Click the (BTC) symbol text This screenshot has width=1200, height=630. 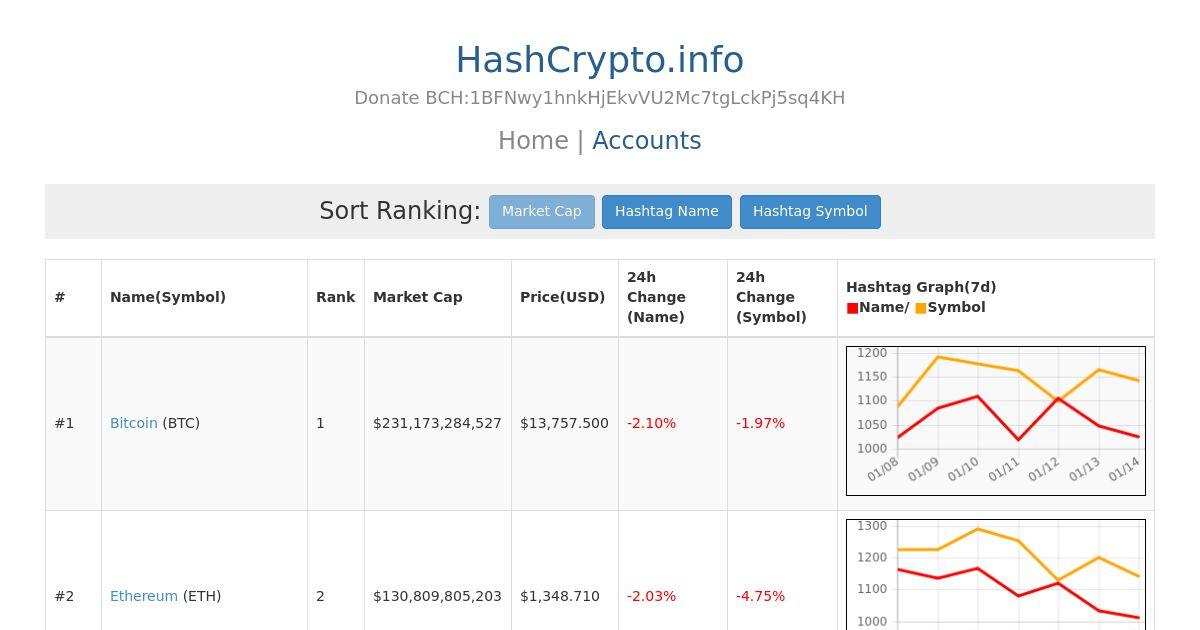pos(181,424)
